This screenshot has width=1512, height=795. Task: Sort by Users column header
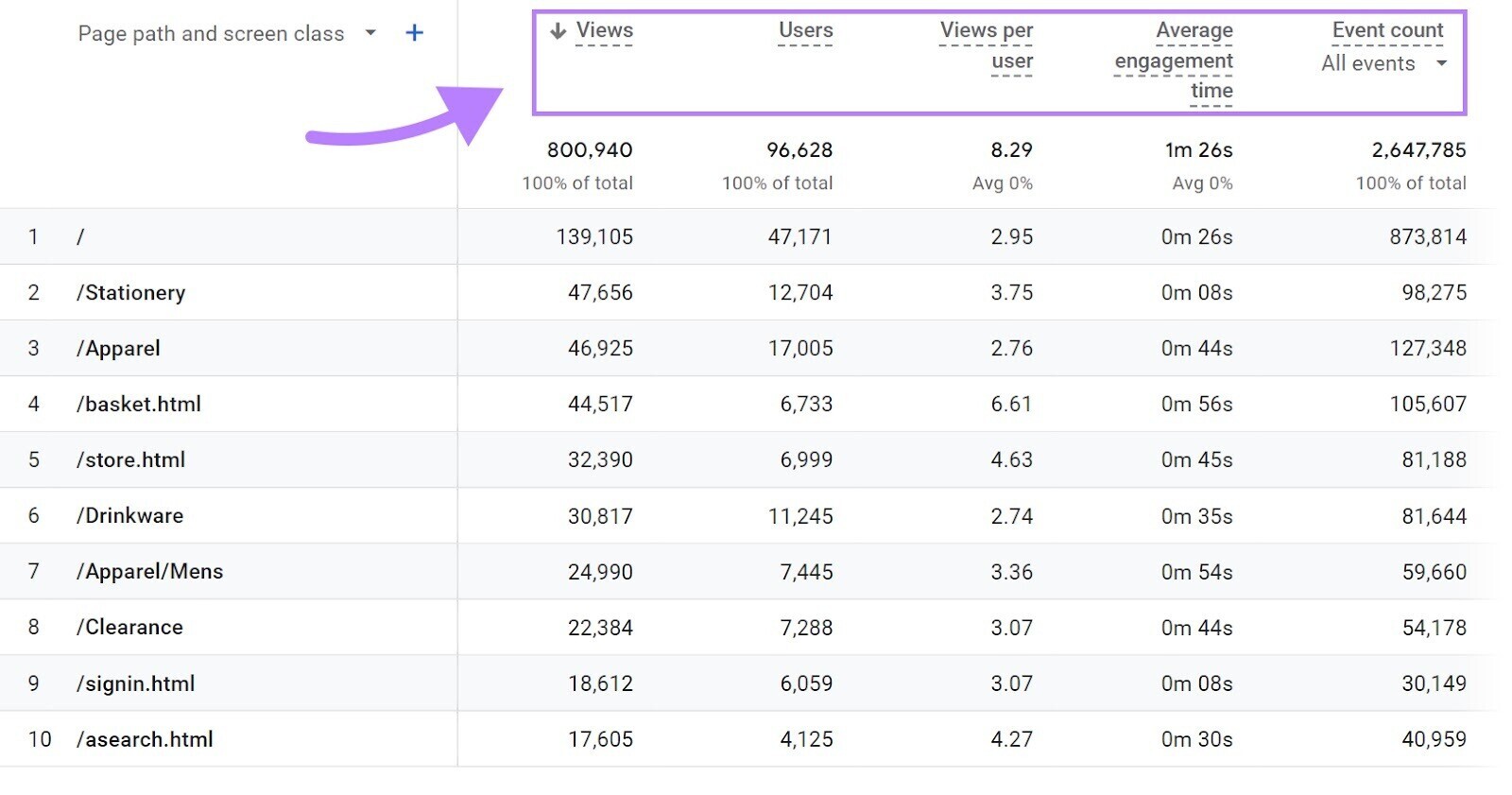(x=805, y=30)
